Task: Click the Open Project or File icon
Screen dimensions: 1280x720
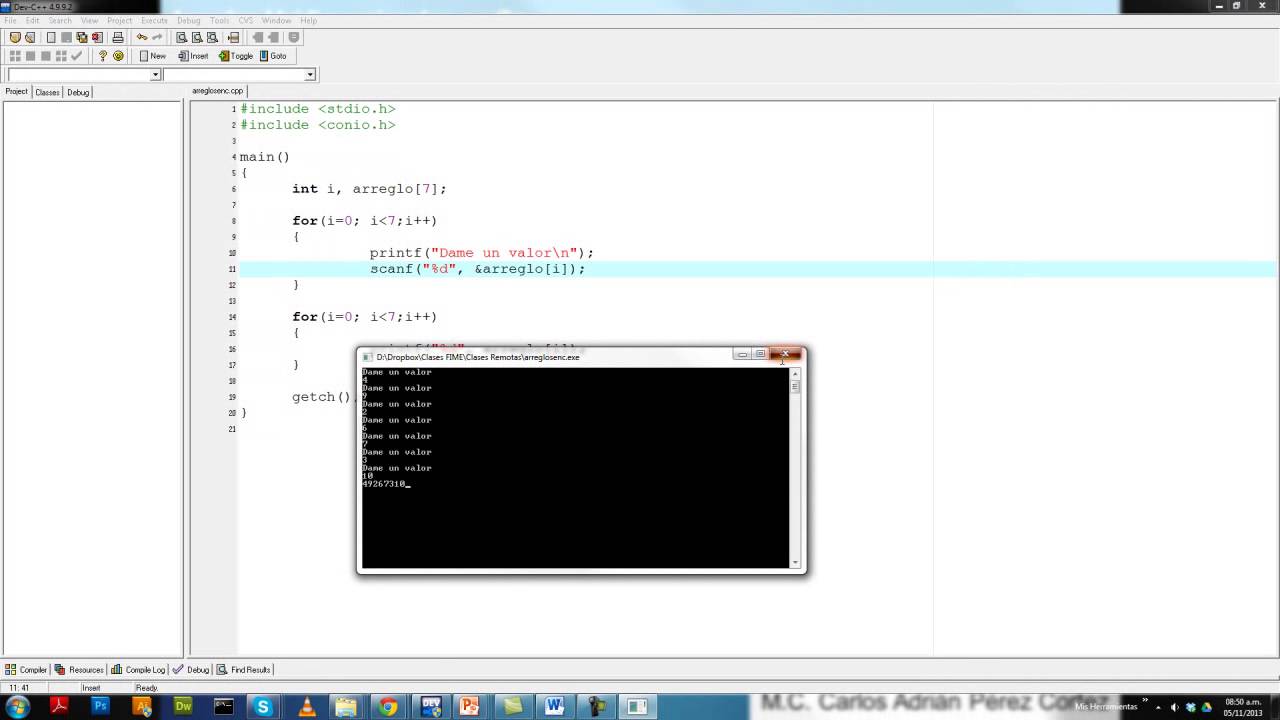Action: coord(30,37)
